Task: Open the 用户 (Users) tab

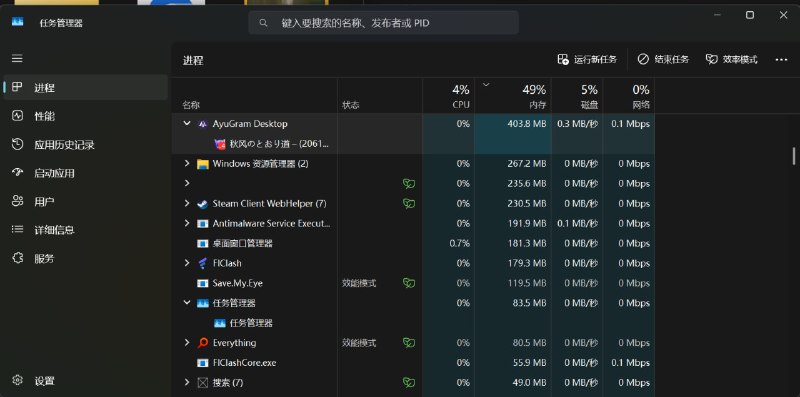Action: (85, 202)
